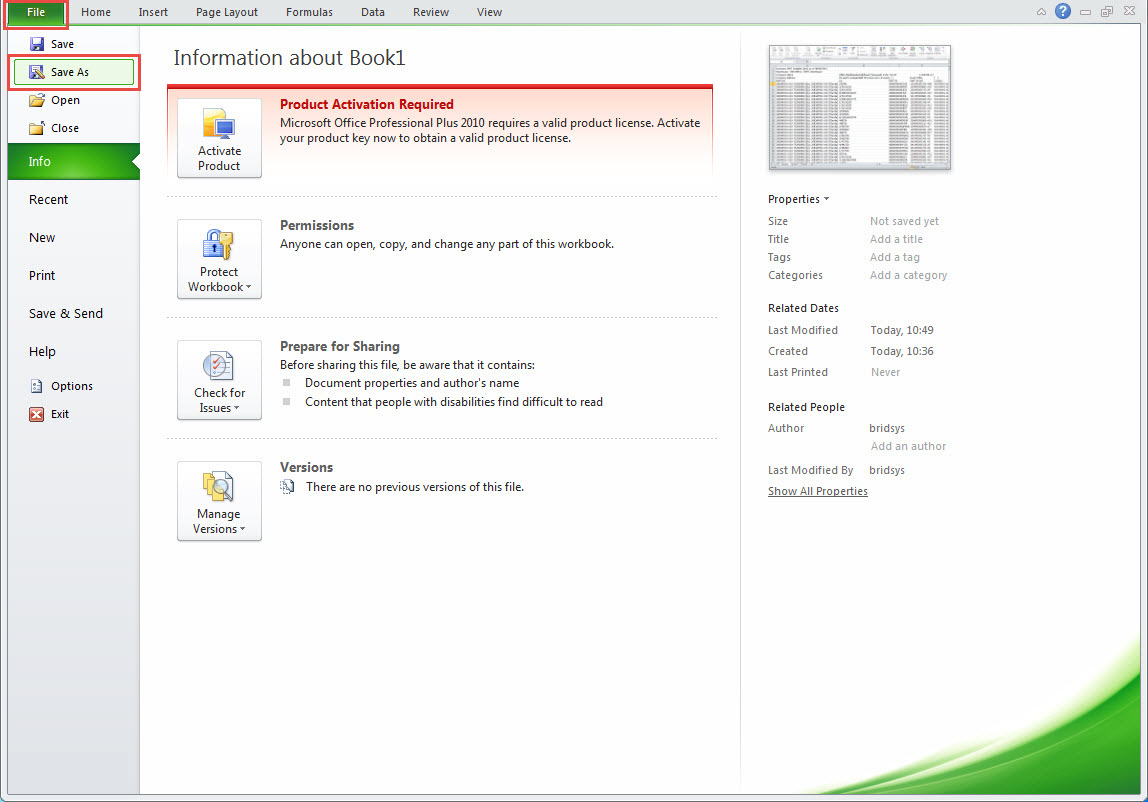
Task: Click the Save As icon
Action: (37, 72)
